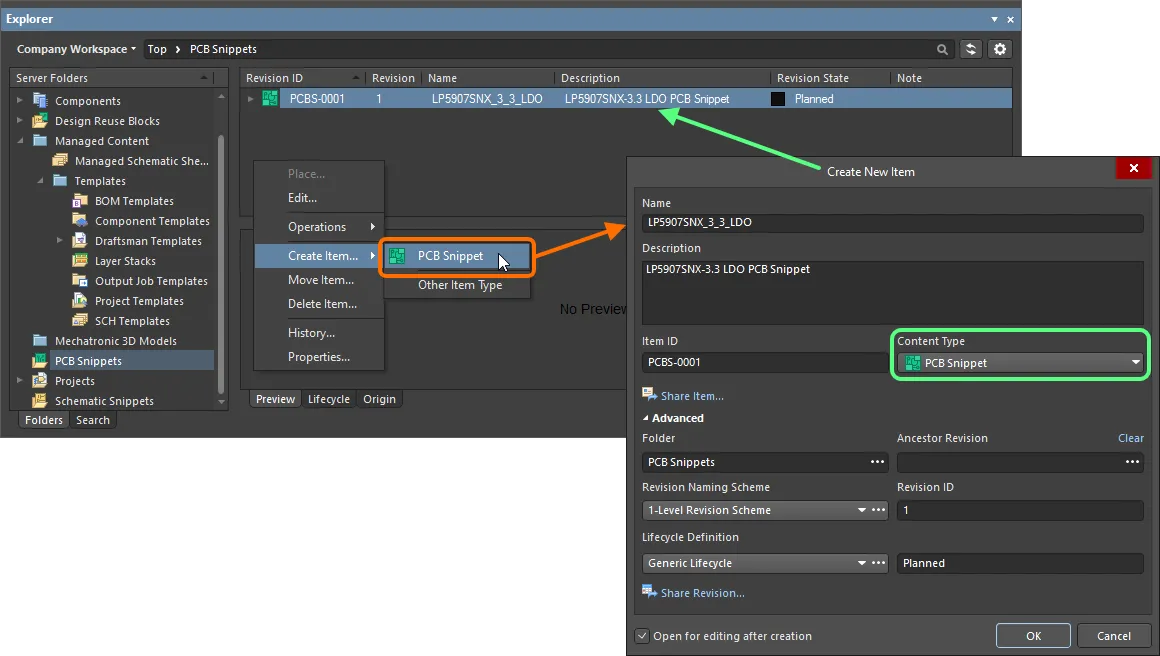Viewport: 1160px width, 656px height.
Task: Click the SCH Templates folder icon
Action: 80,320
